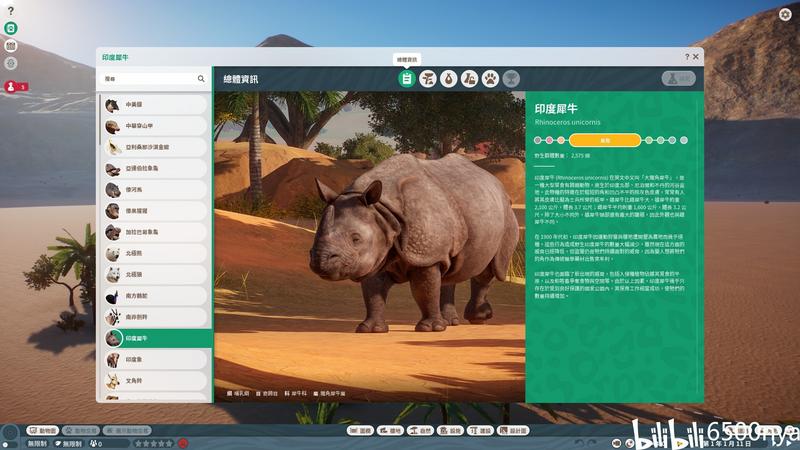Viewport: 800px width, 450px height.
Task: Select 印度象 Indian elephant entry
Action: click(155, 360)
